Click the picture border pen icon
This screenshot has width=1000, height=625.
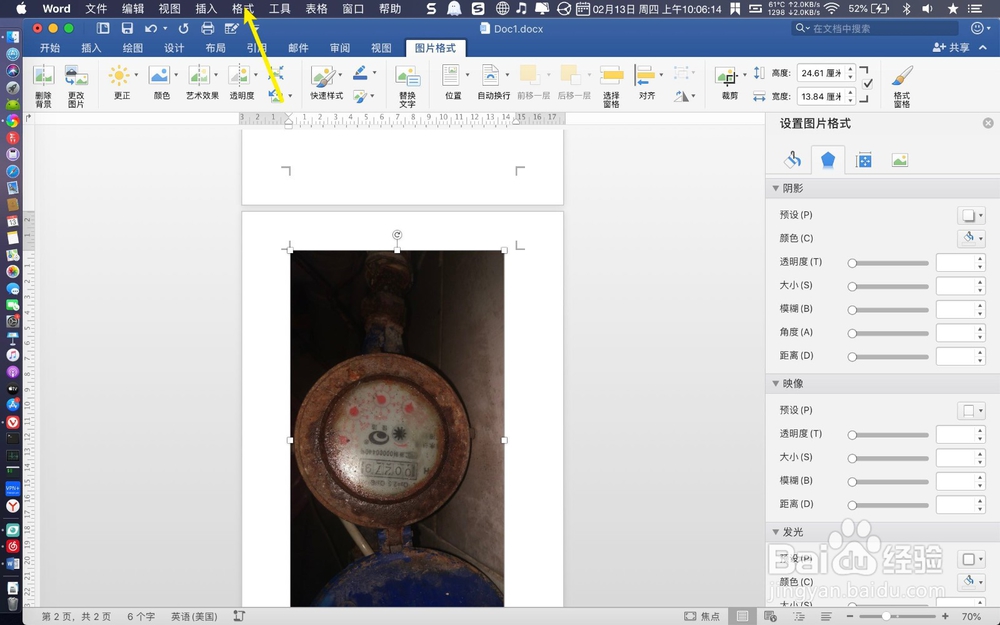pyautogui.click(x=360, y=73)
